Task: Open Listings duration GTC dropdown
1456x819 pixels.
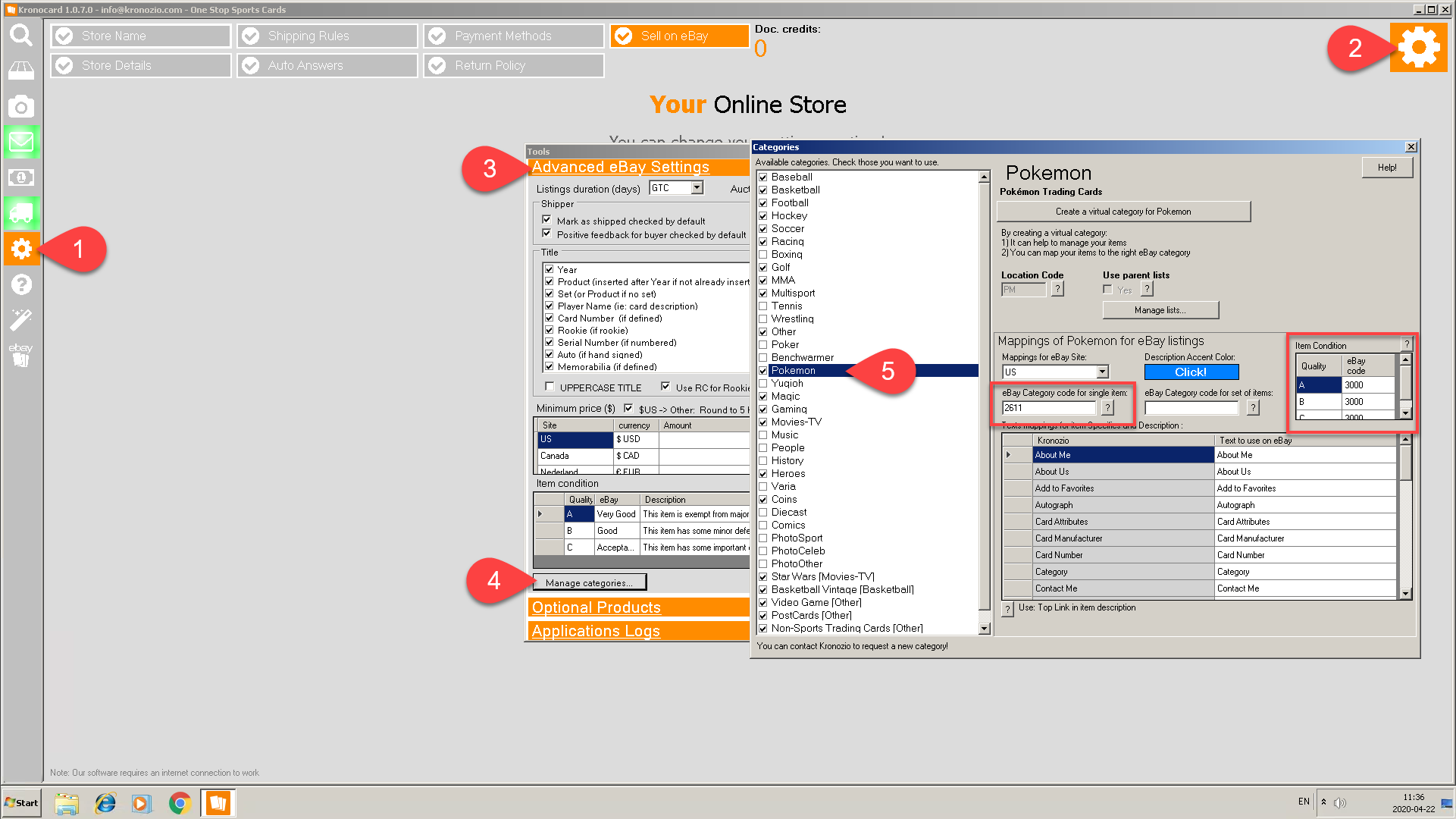Action: (697, 187)
